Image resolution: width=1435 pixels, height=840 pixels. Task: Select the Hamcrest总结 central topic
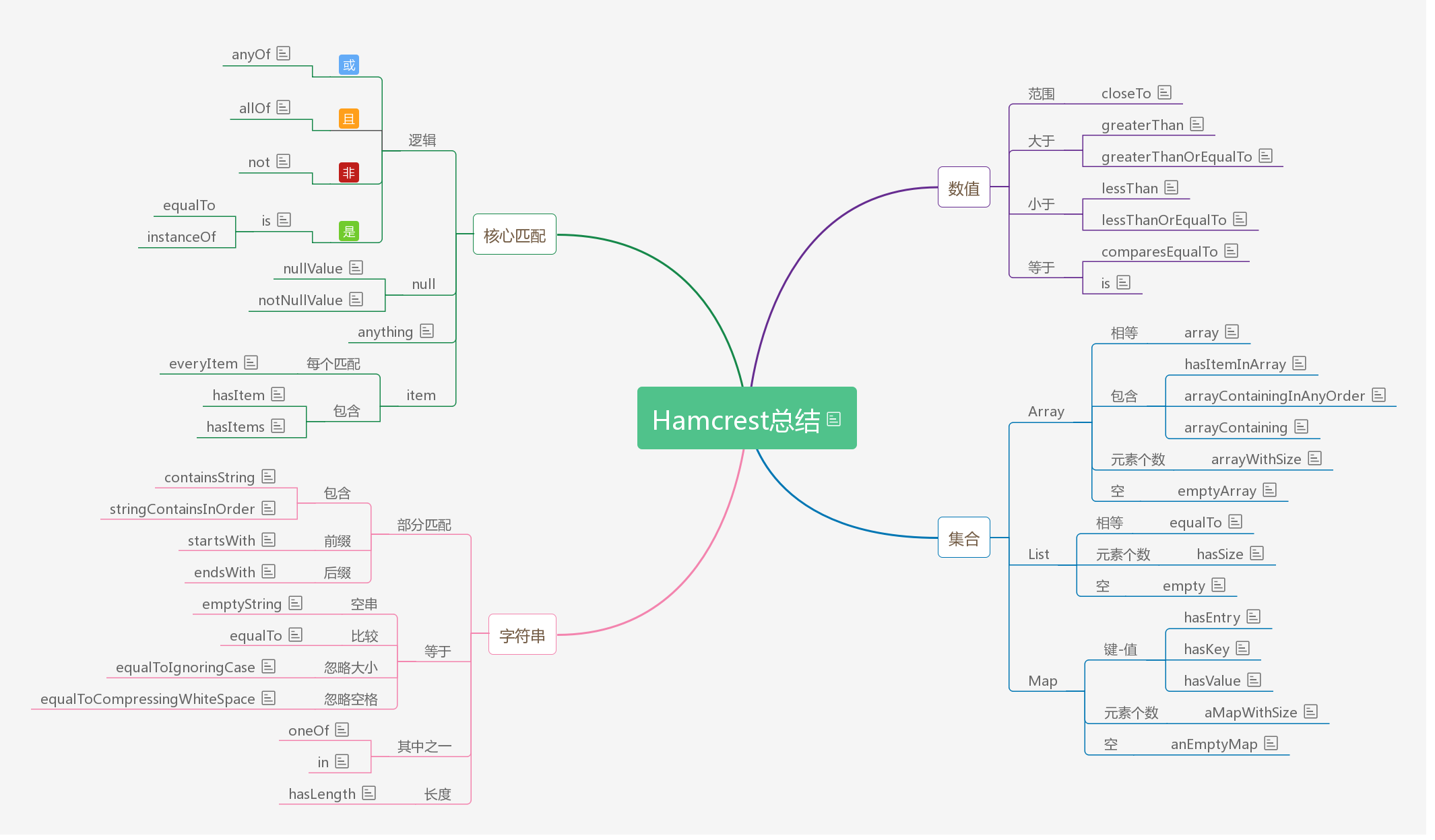click(747, 418)
